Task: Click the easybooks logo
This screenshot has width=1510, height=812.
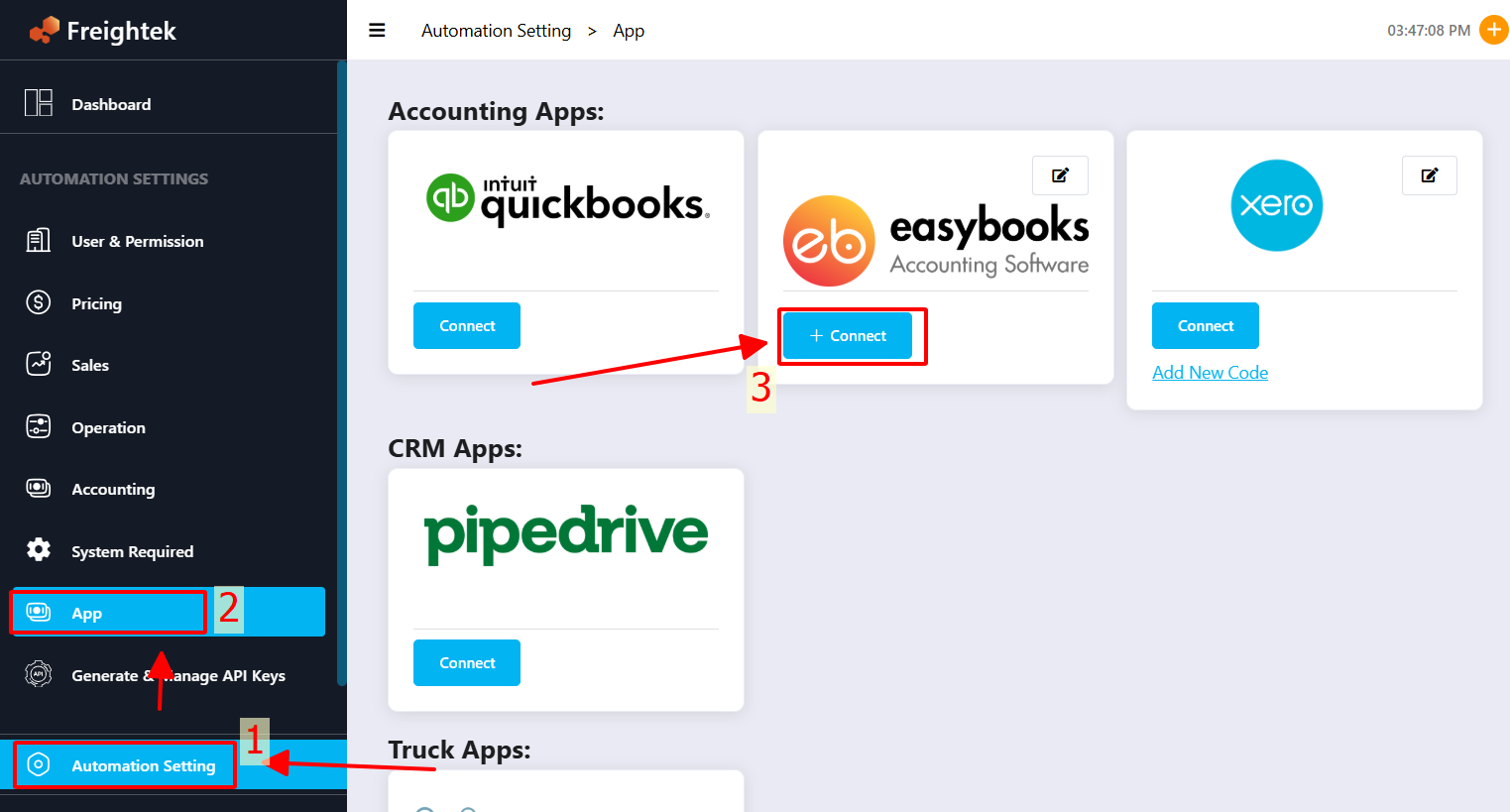Action: [936, 241]
